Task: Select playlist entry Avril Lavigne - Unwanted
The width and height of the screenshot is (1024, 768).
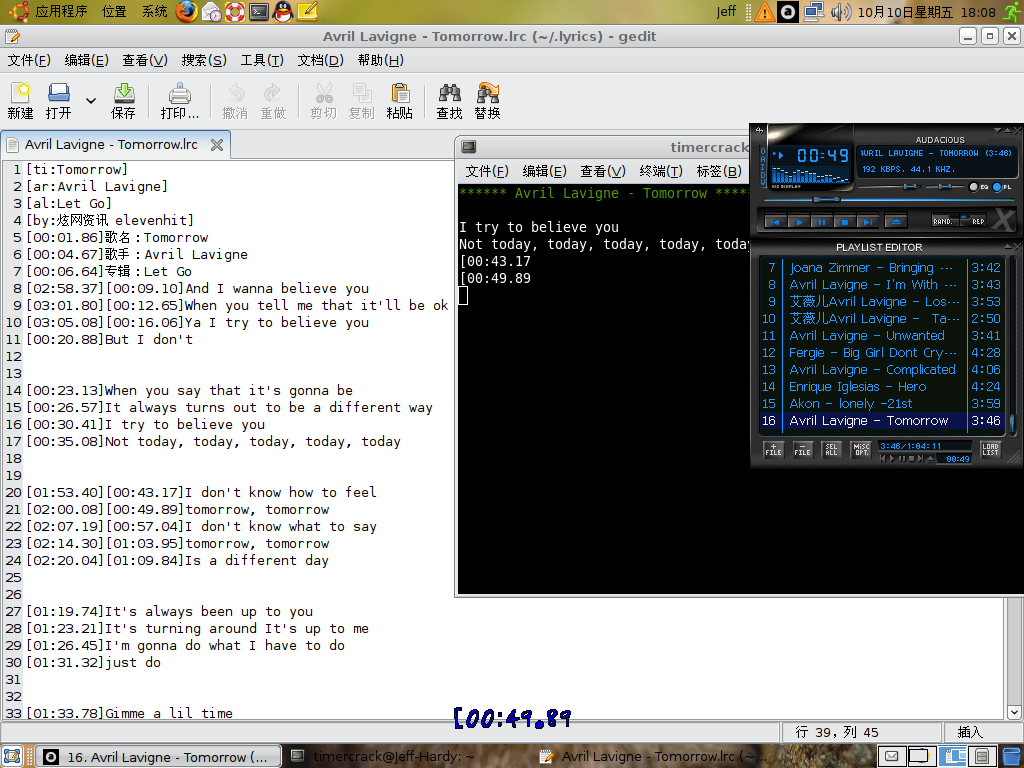Action: (x=880, y=336)
